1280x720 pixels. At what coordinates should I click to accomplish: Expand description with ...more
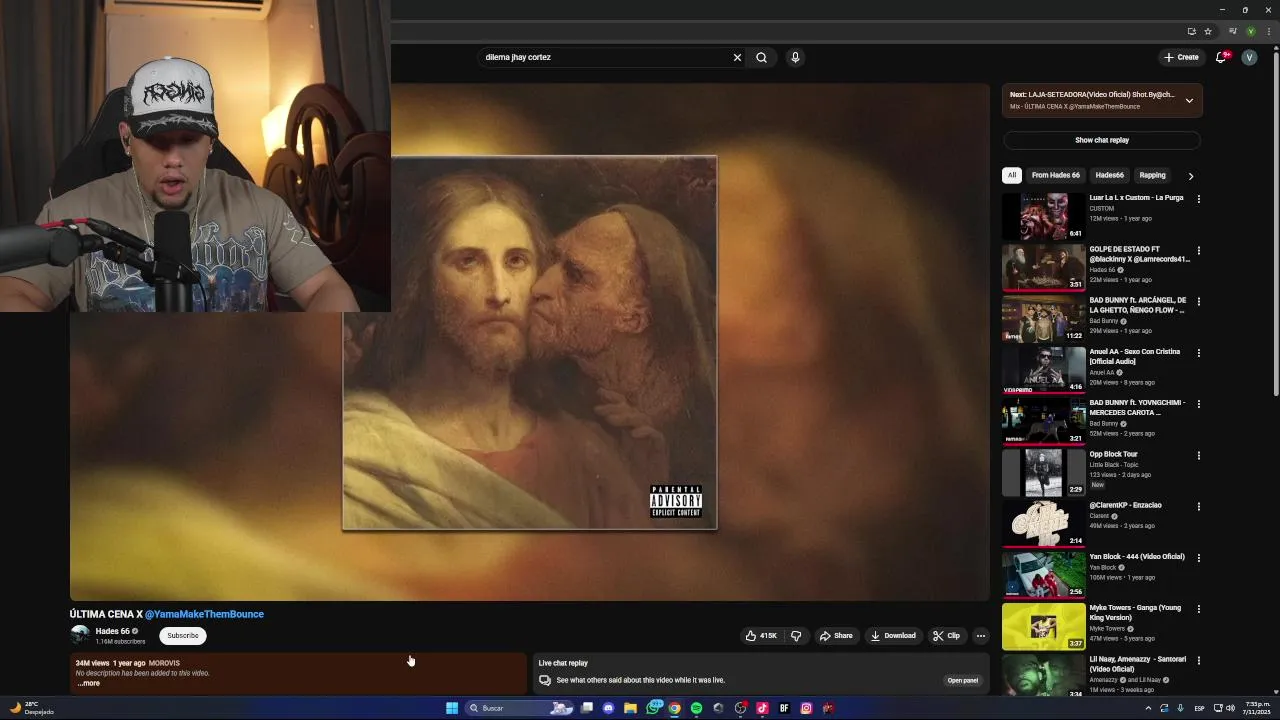click(89, 683)
